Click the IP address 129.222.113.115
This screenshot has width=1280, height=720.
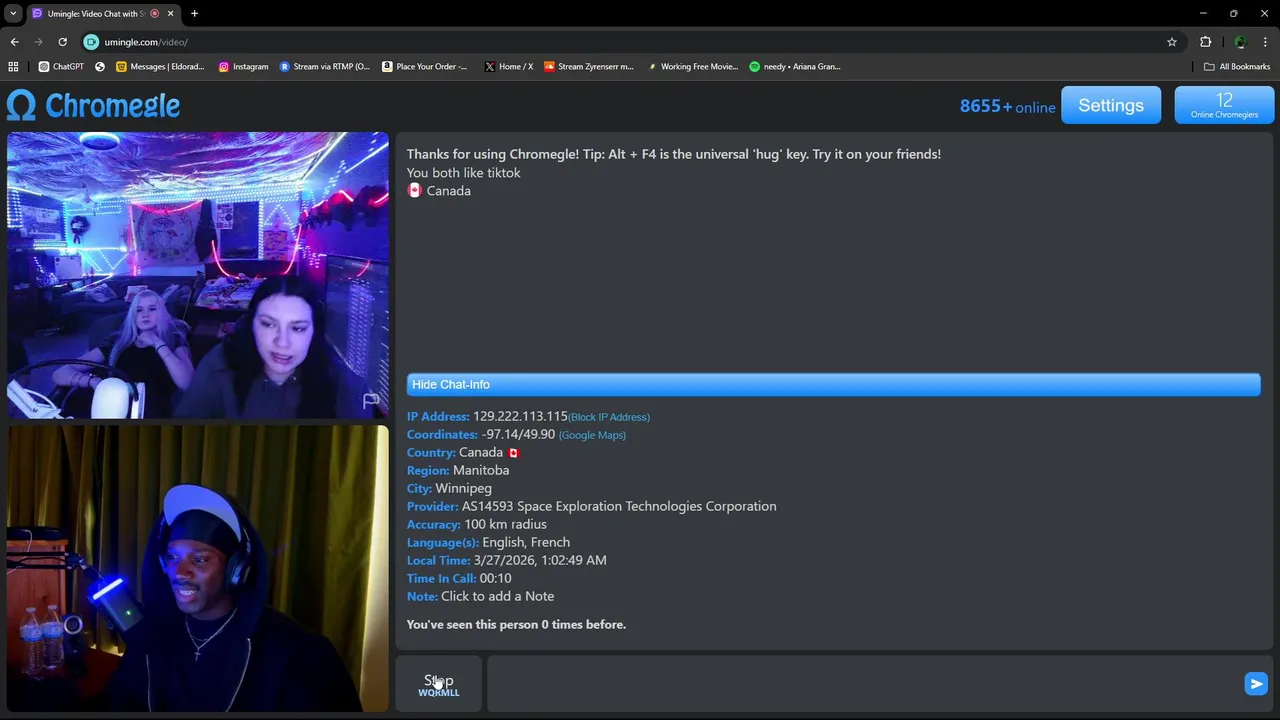click(520, 416)
